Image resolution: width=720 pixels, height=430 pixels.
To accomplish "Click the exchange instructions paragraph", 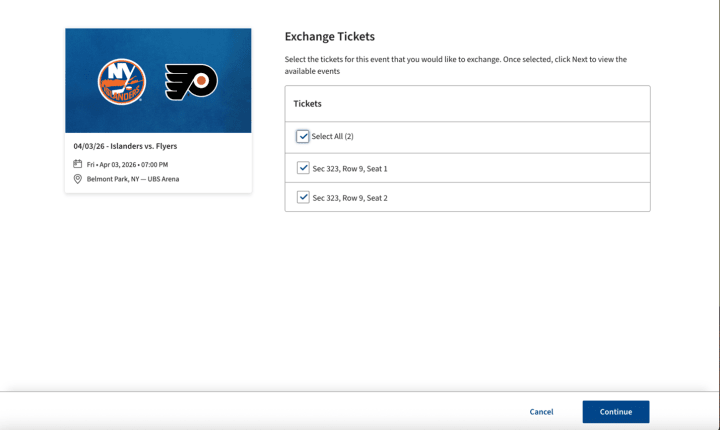I will pos(455,65).
